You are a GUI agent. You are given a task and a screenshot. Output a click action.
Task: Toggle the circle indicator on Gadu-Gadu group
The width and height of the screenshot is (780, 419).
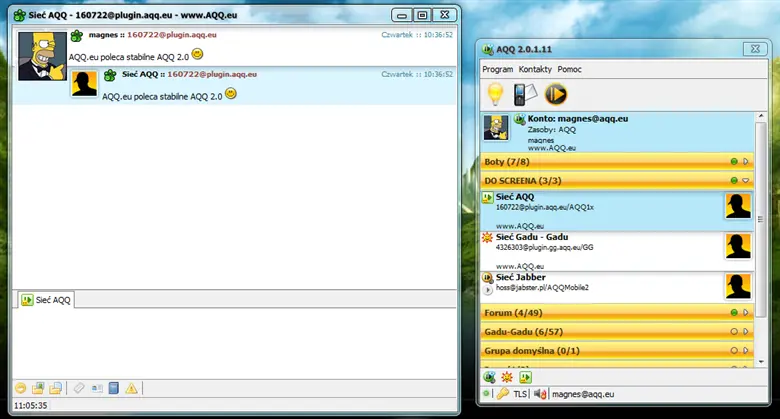(x=733, y=331)
